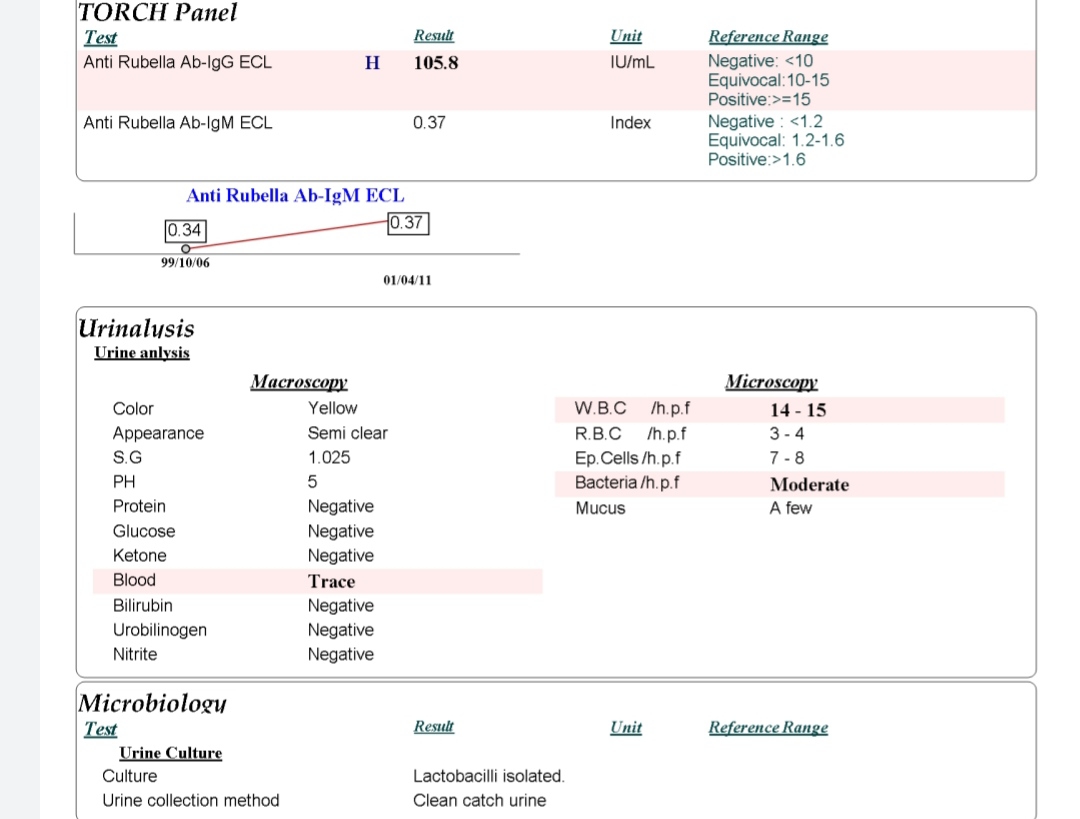The image size is (1080, 819).
Task: Select the S.G value 1.025
Action: 329,457
